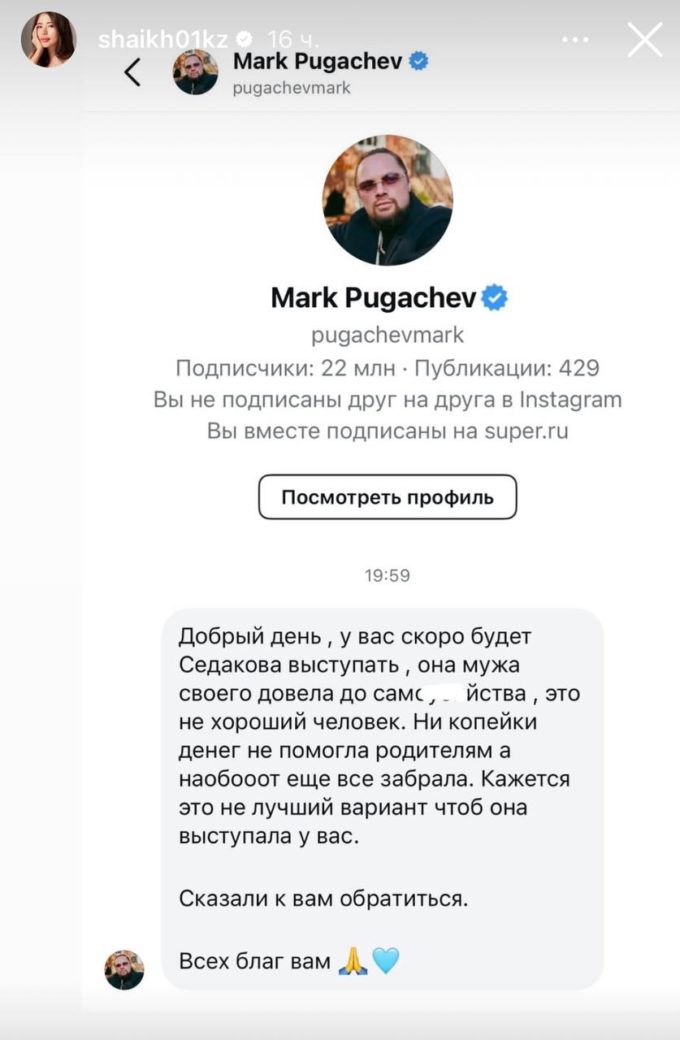This screenshot has width=680, height=1040.
Task: Close the story with the X icon
Action: click(x=645, y=40)
